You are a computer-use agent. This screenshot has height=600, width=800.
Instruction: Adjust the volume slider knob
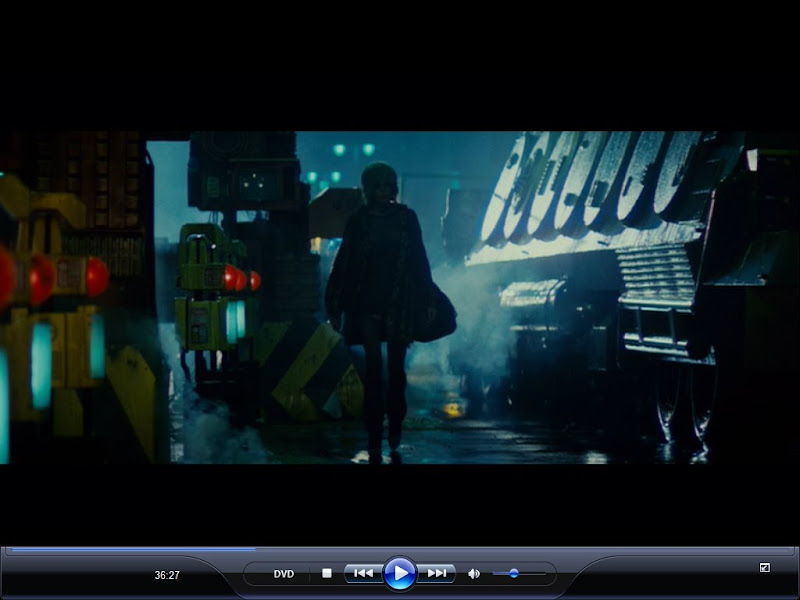point(514,573)
